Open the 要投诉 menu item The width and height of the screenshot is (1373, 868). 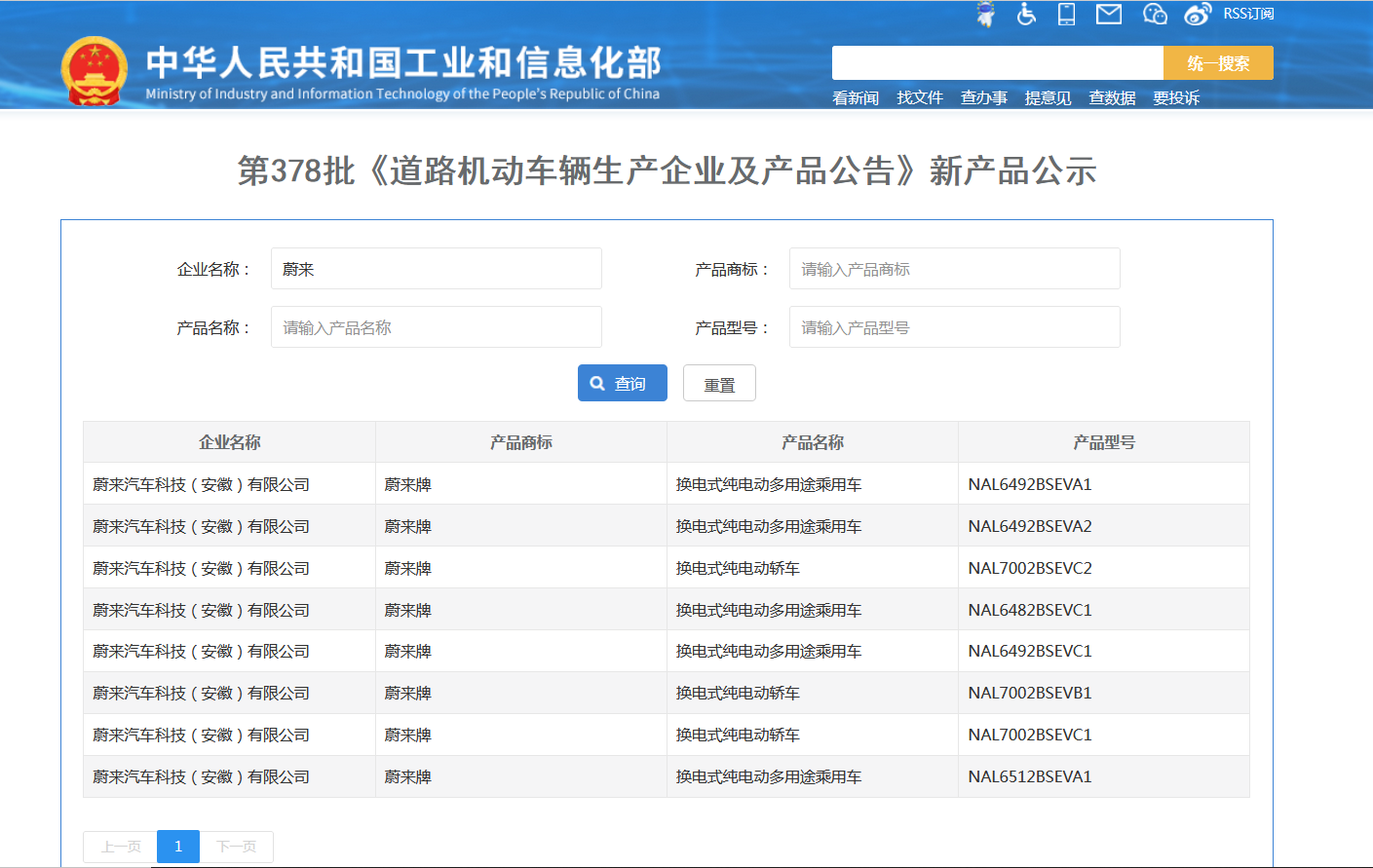click(1176, 97)
